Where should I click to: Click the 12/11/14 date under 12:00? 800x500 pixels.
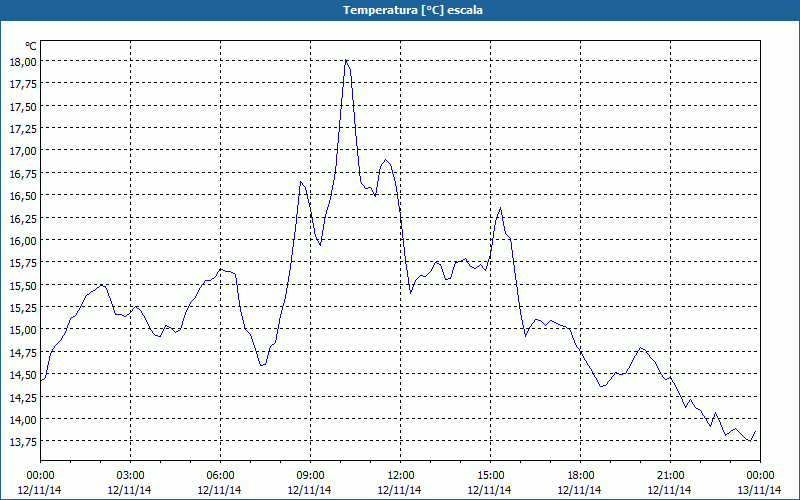tap(399, 490)
